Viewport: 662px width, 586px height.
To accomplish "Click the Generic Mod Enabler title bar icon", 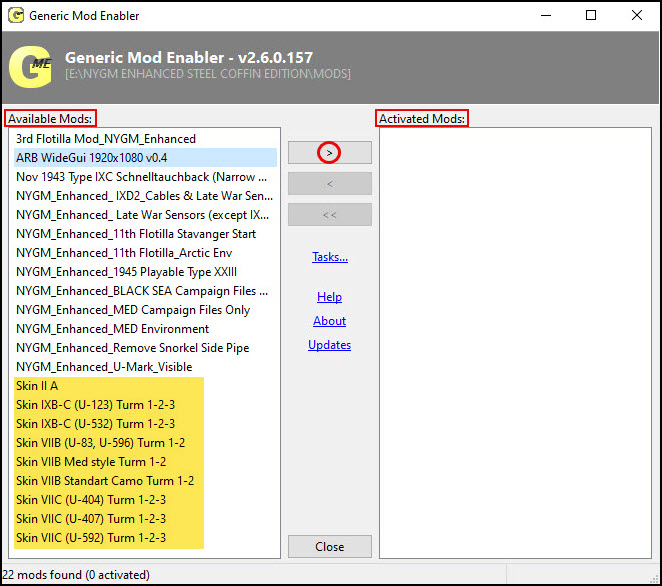I will click(x=16, y=16).
